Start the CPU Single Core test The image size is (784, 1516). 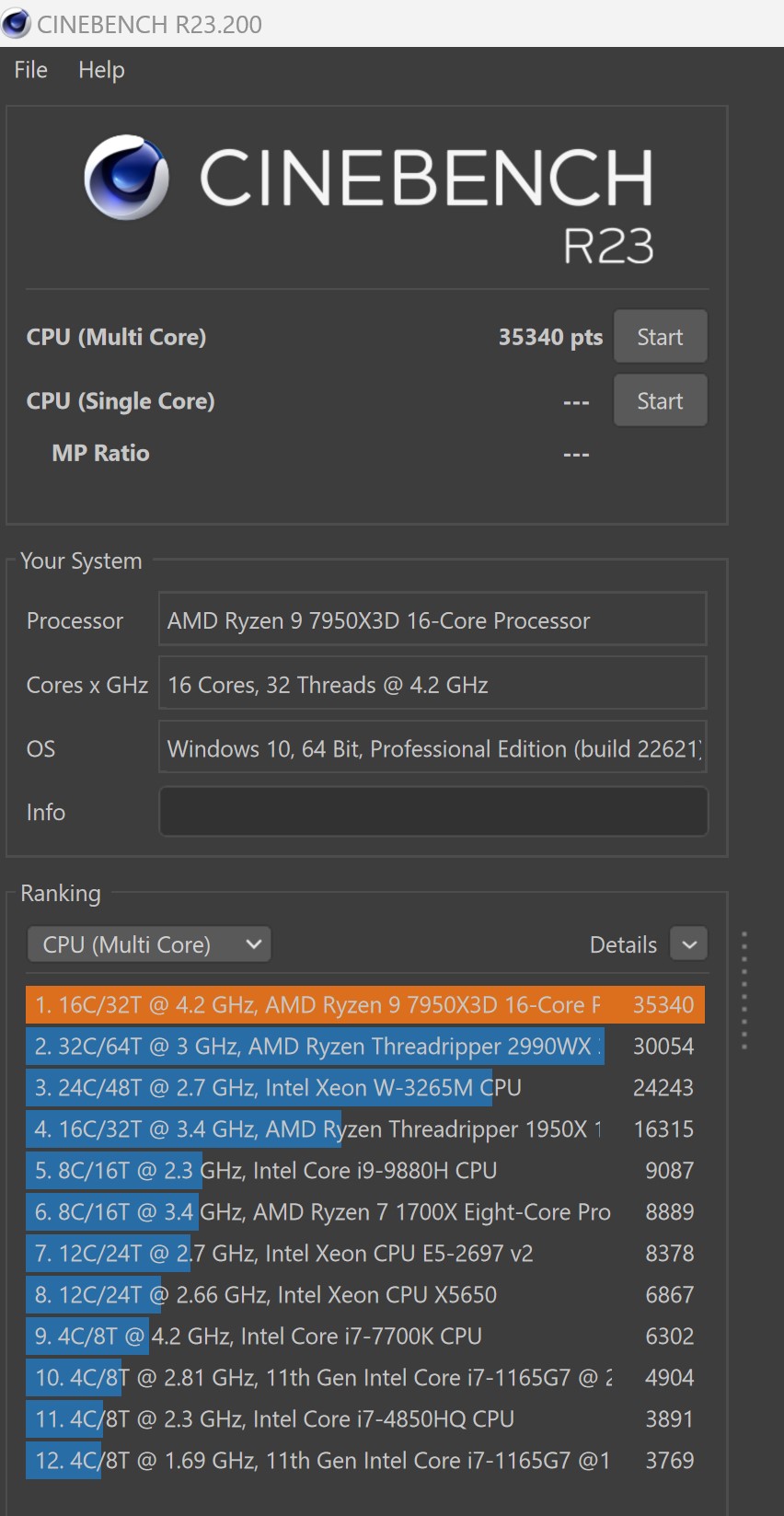pyautogui.click(x=660, y=401)
